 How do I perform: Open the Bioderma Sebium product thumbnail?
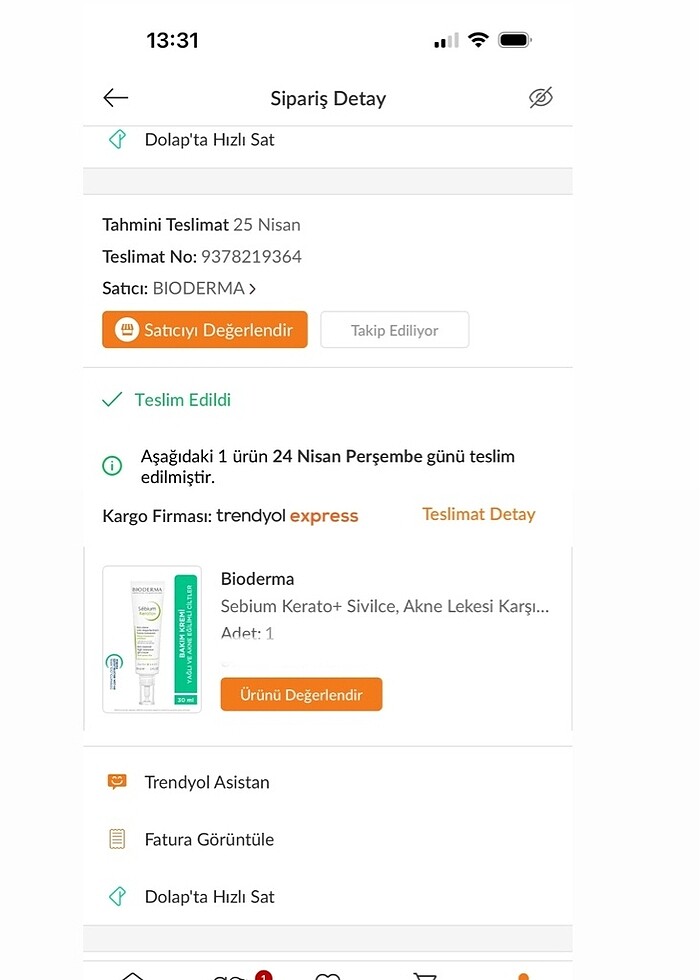pyautogui.click(x=152, y=639)
